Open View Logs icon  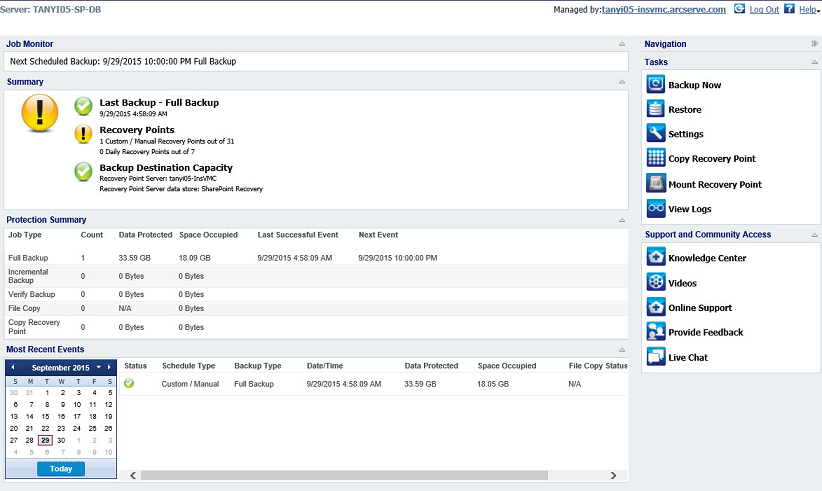tap(656, 208)
